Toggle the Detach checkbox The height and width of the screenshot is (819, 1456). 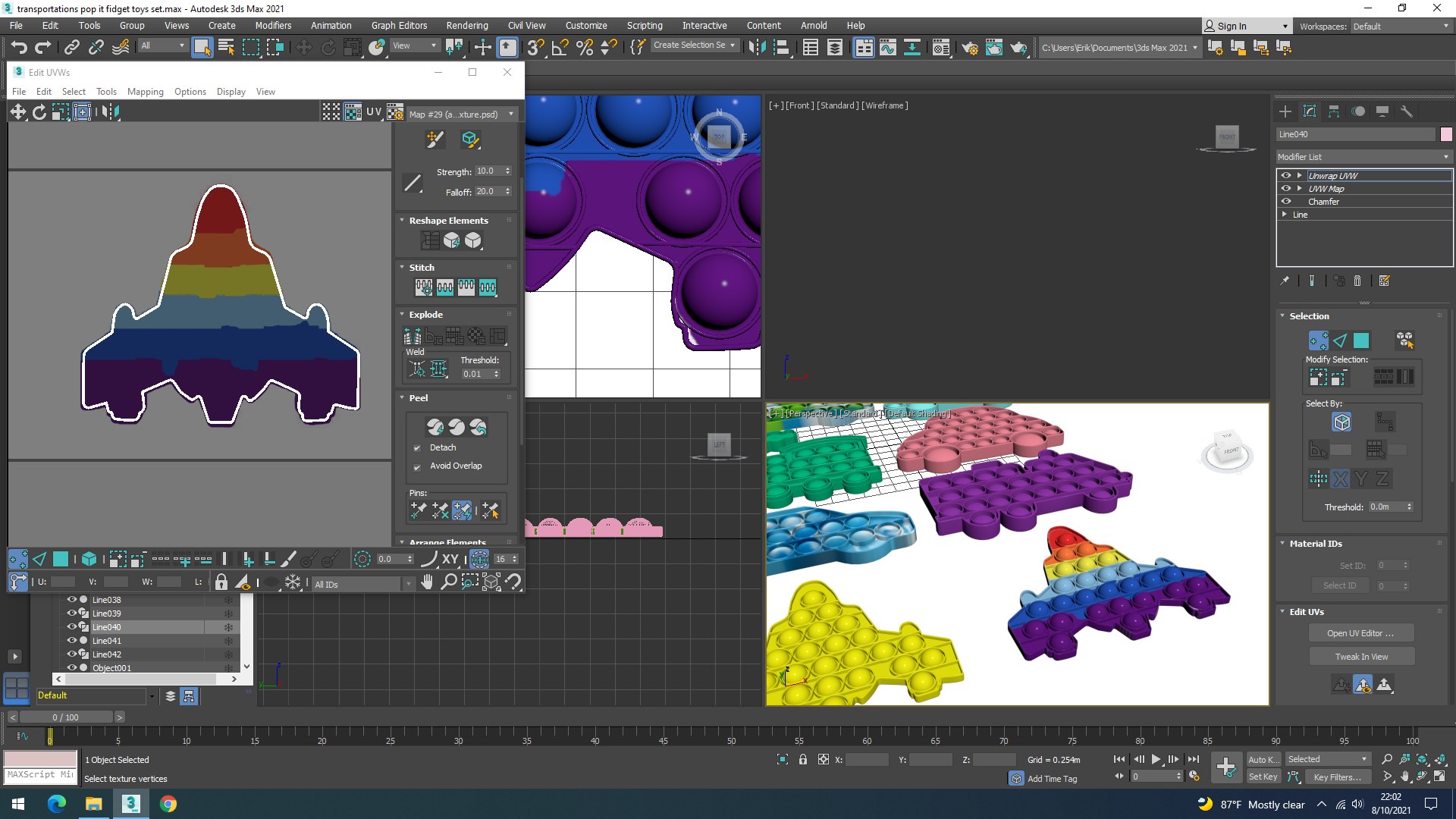[x=416, y=448]
